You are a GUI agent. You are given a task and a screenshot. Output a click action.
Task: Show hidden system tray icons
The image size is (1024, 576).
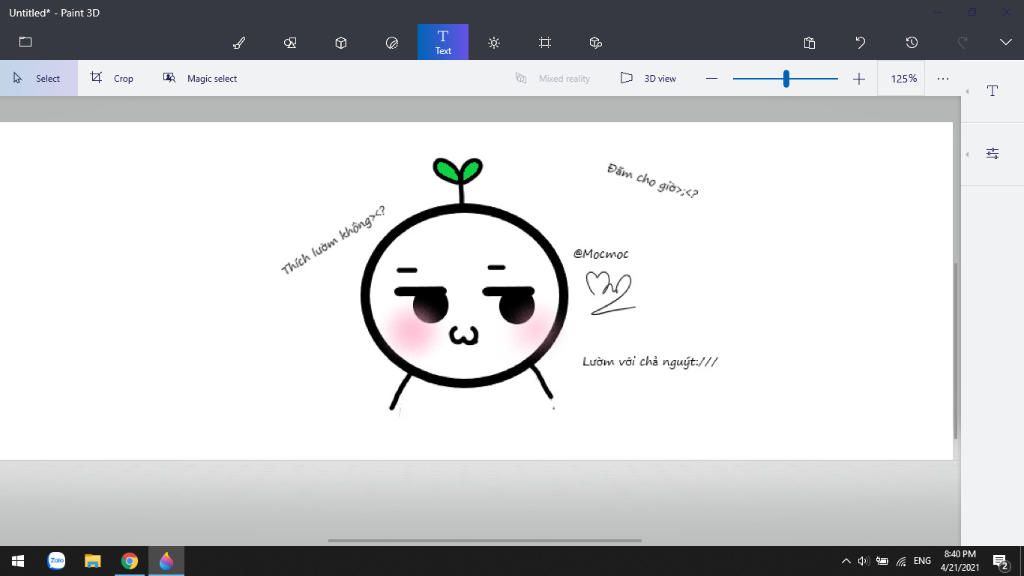click(x=846, y=561)
